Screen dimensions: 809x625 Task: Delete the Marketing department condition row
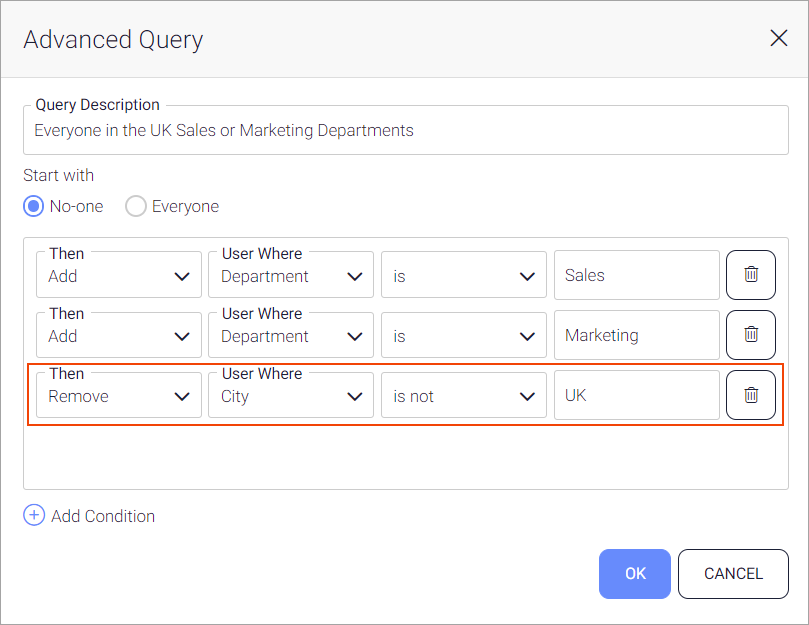750,335
